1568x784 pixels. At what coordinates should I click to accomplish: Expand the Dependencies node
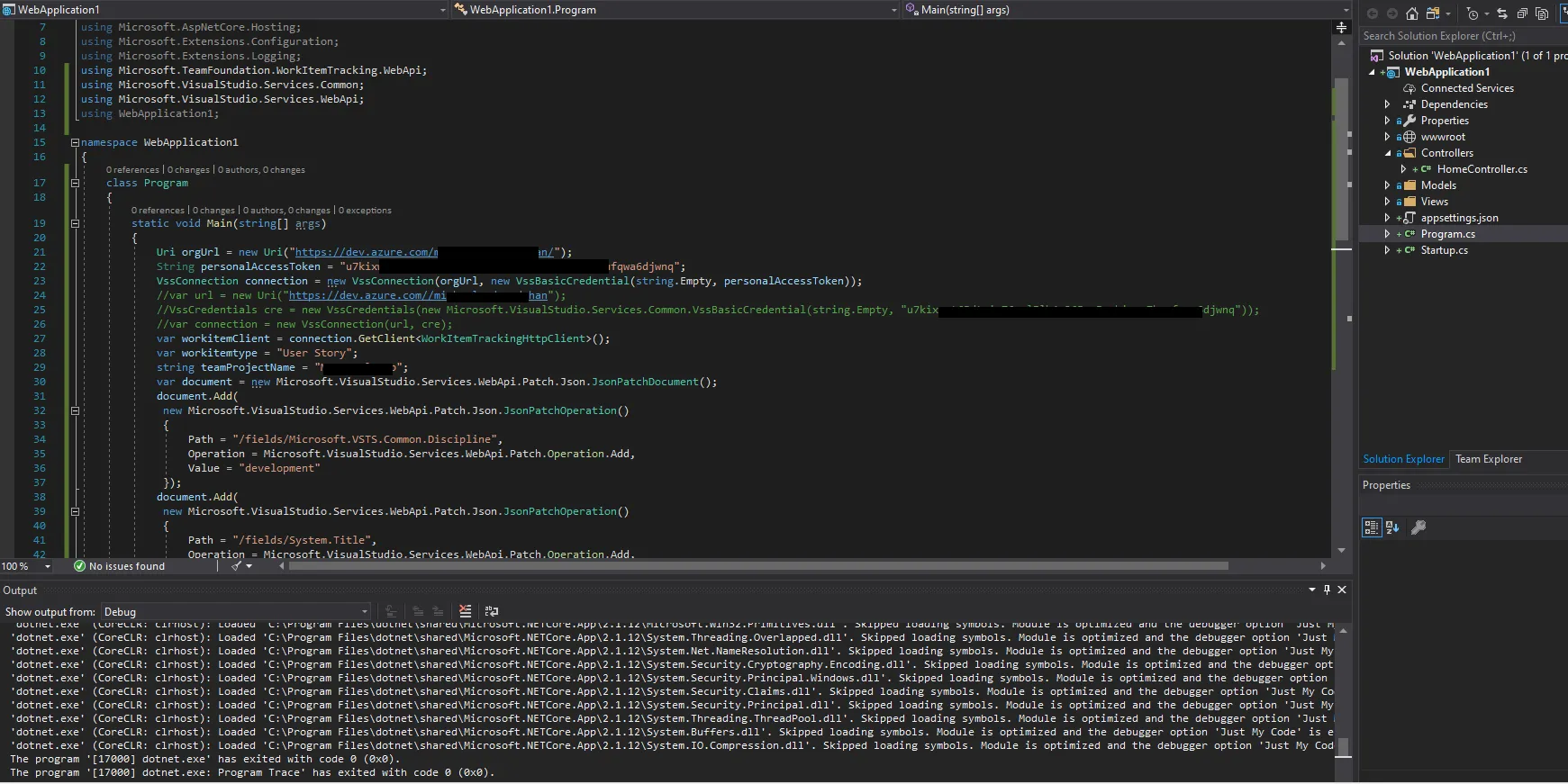[1387, 104]
